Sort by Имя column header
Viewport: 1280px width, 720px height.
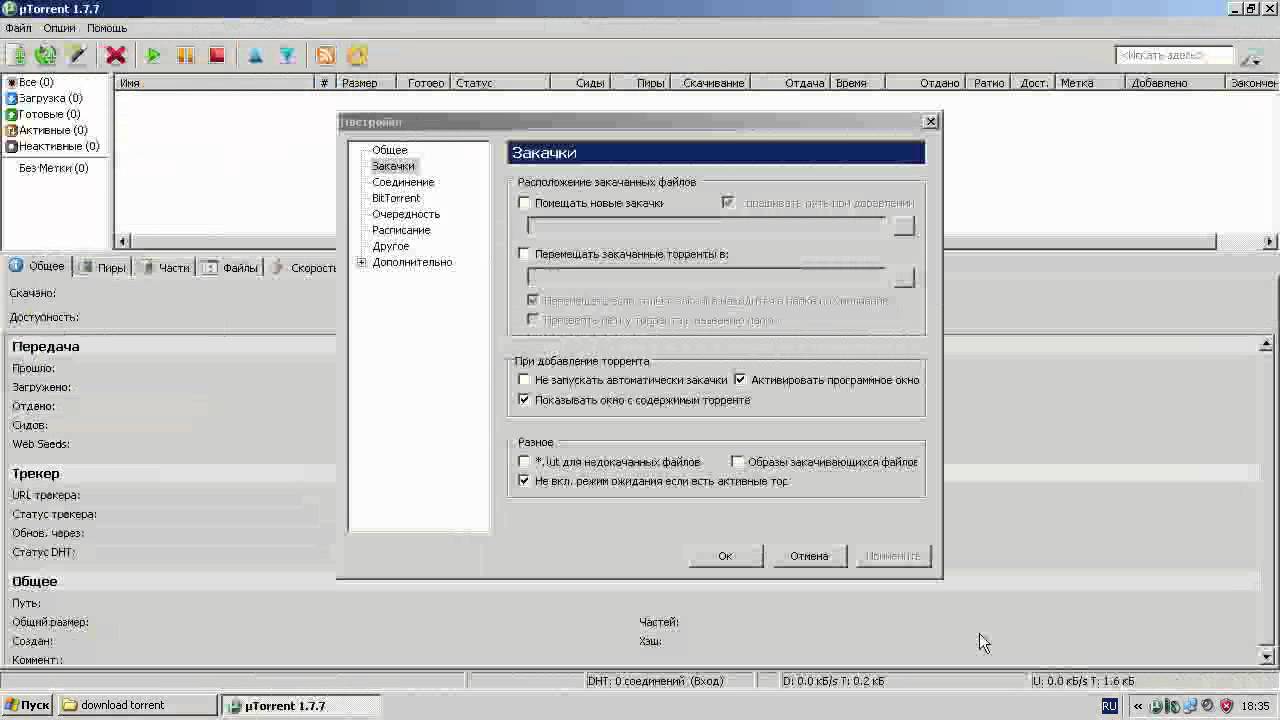click(x=214, y=83)
